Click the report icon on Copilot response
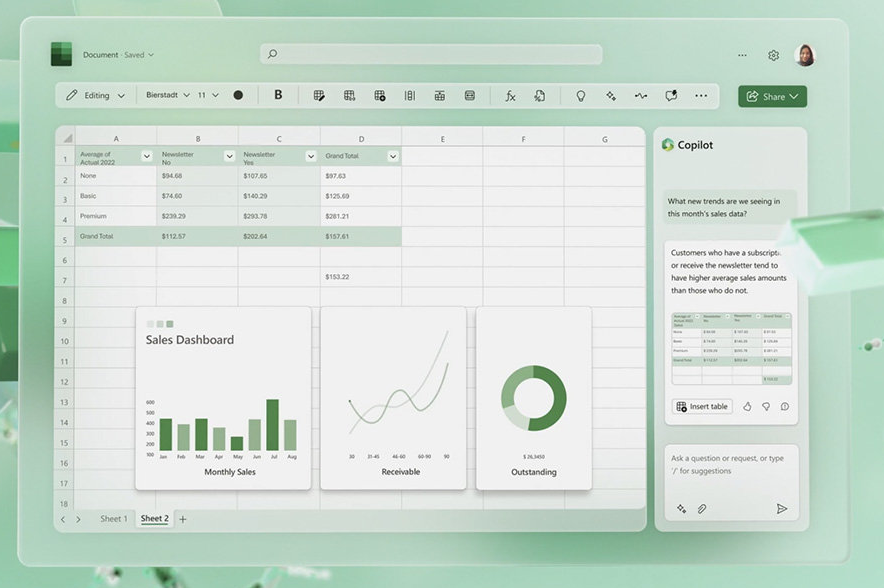The image size is (884, 588). click(x=785, y=406)
